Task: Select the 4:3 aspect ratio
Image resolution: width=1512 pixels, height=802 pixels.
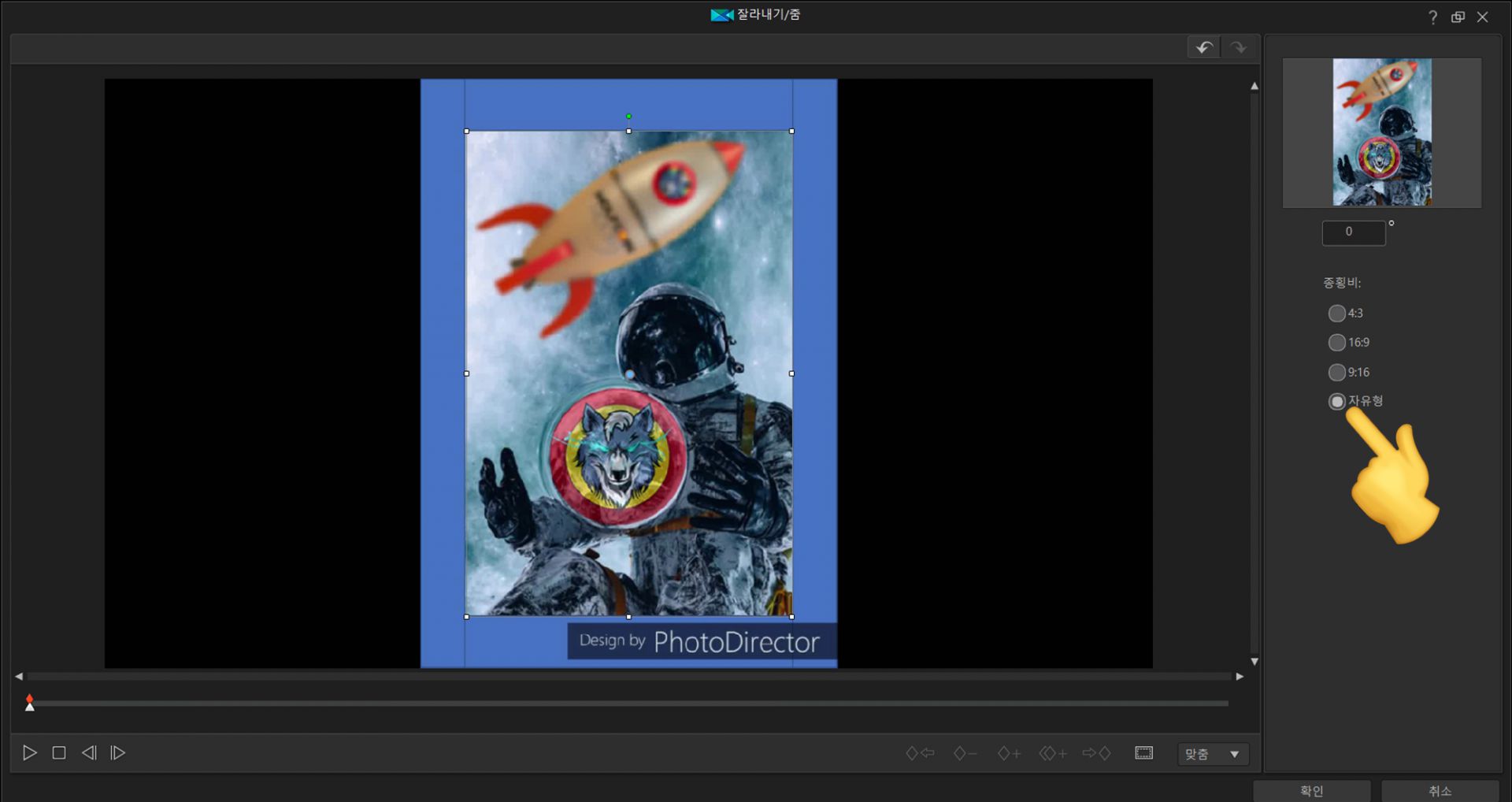Action: click(1337, 314)
